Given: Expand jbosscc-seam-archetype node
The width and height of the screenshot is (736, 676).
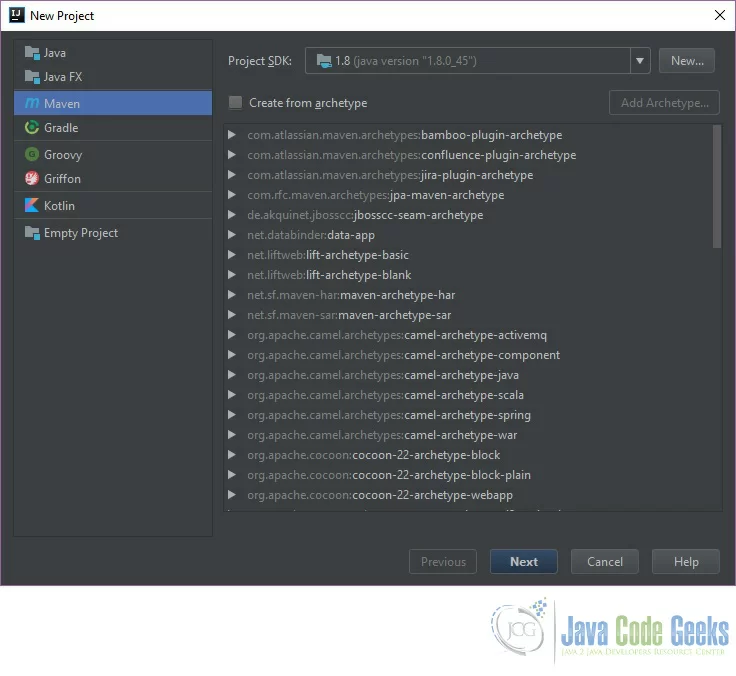Looking at the screenshot, I should [x=232, y=215].
